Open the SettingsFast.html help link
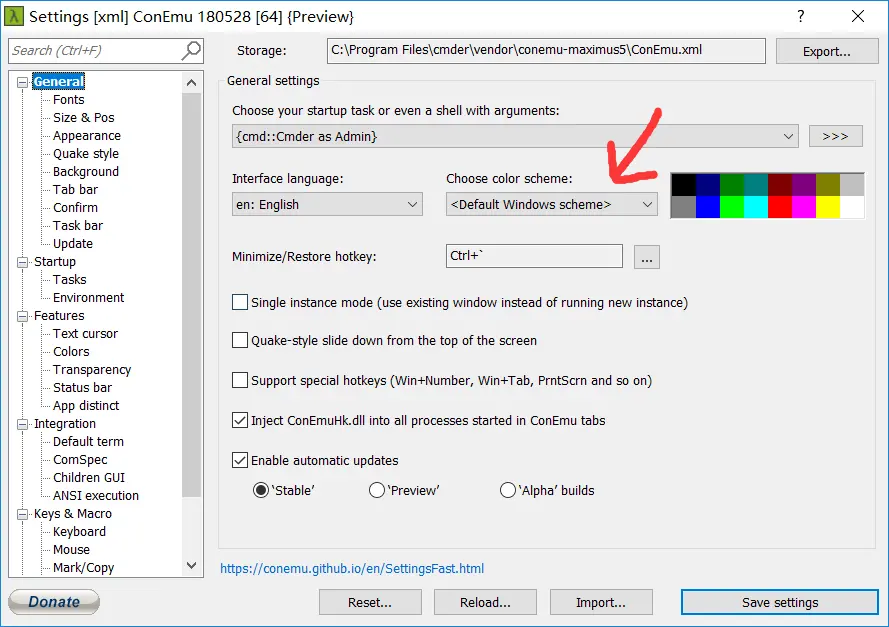The height and width of the screenshot is (627, 889). (x=352, y=569)
